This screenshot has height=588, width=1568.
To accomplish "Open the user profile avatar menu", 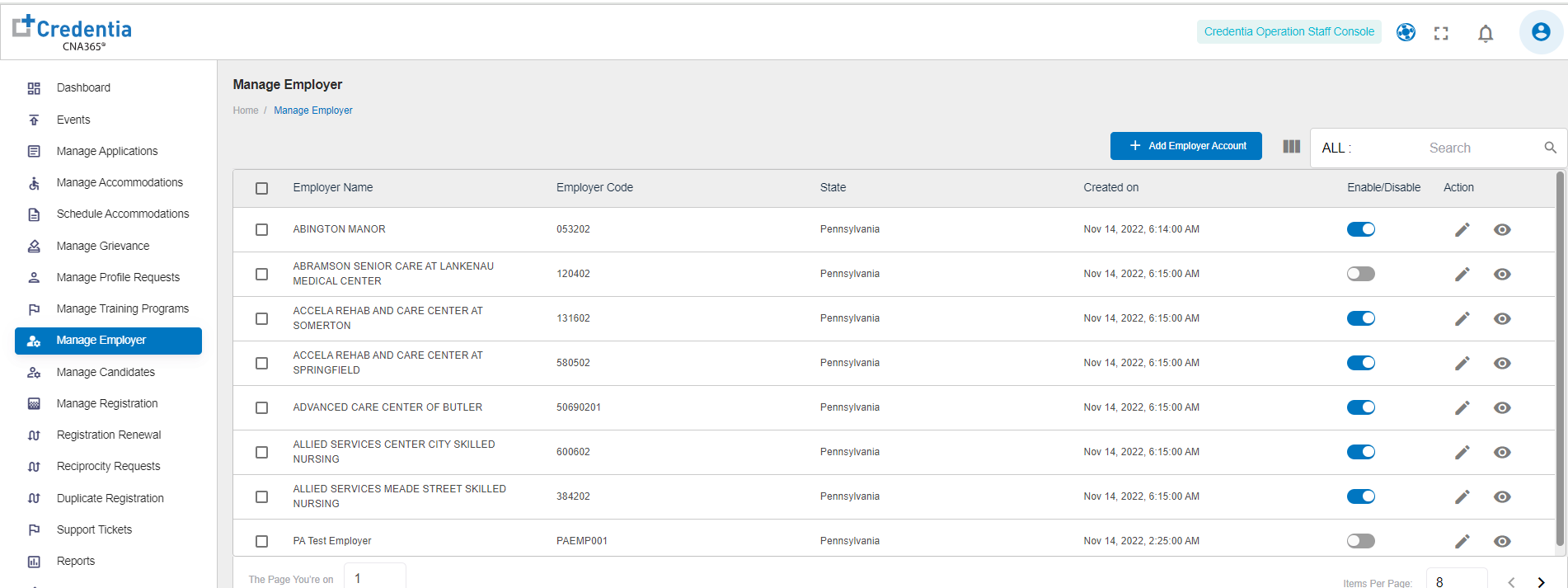I will pyautogui.click(x=1540, y=32).
